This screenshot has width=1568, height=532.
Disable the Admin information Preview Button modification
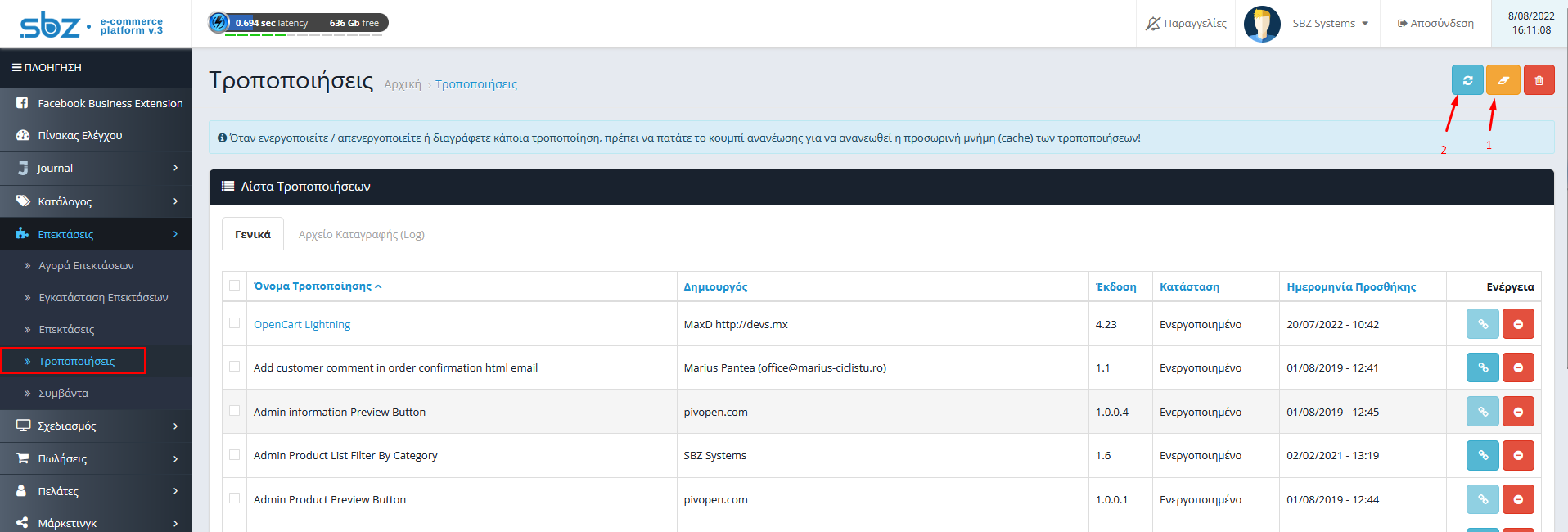(x=1518, y=412)
